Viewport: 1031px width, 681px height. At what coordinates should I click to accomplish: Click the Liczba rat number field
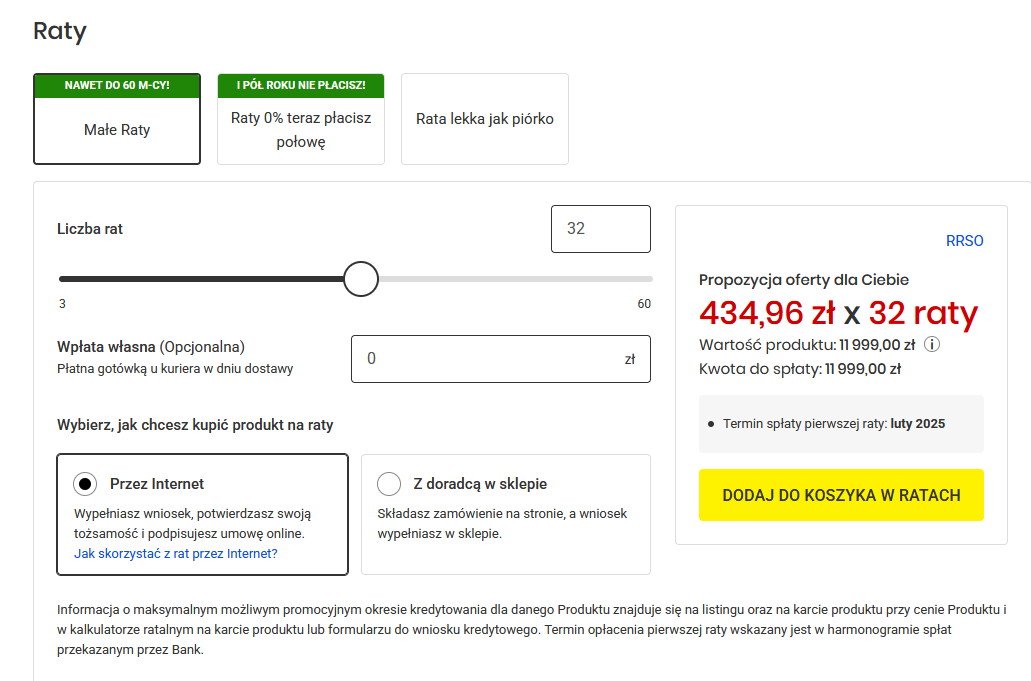tap(600, 229)
